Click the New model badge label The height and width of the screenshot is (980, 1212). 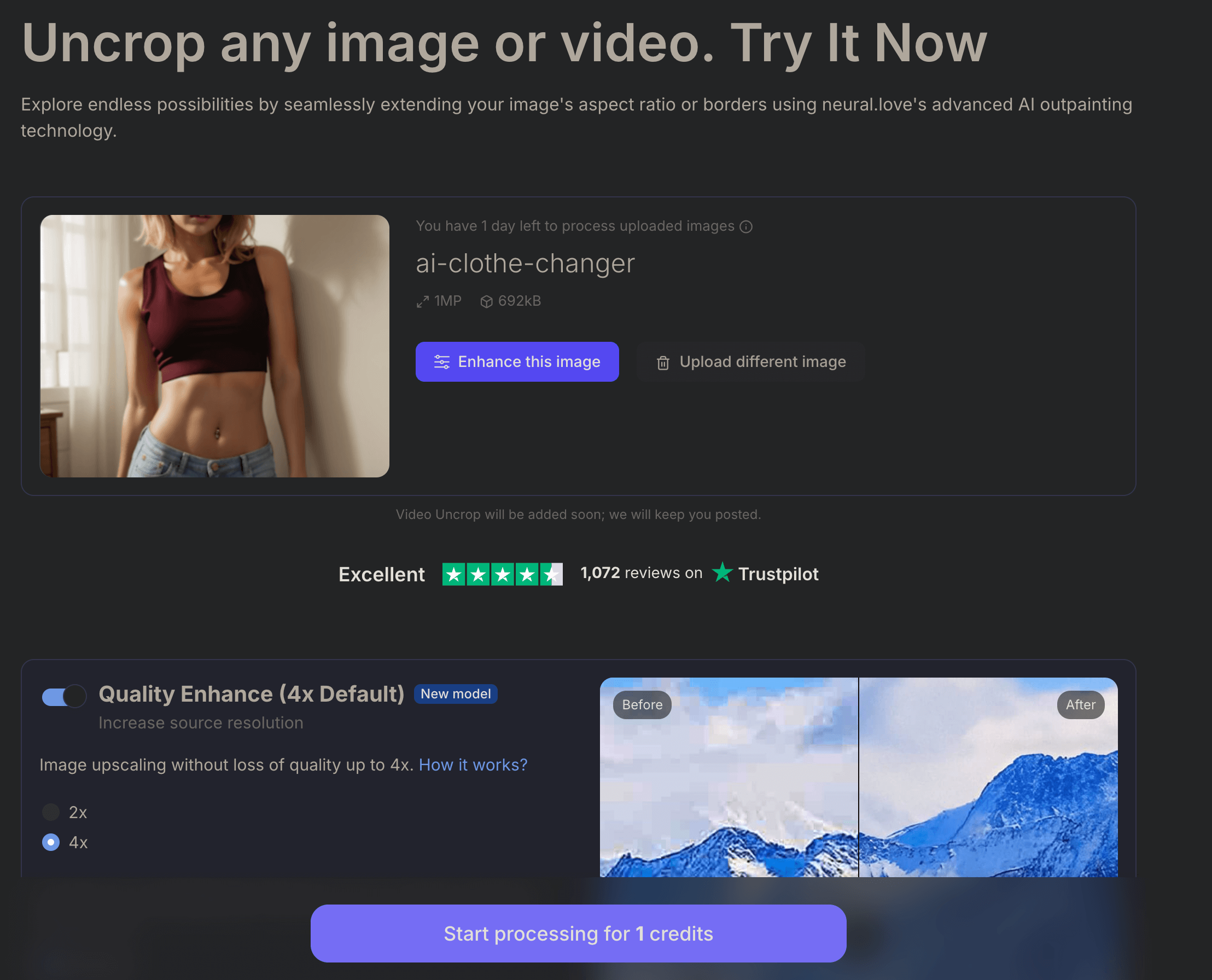(x=454, y=693)
